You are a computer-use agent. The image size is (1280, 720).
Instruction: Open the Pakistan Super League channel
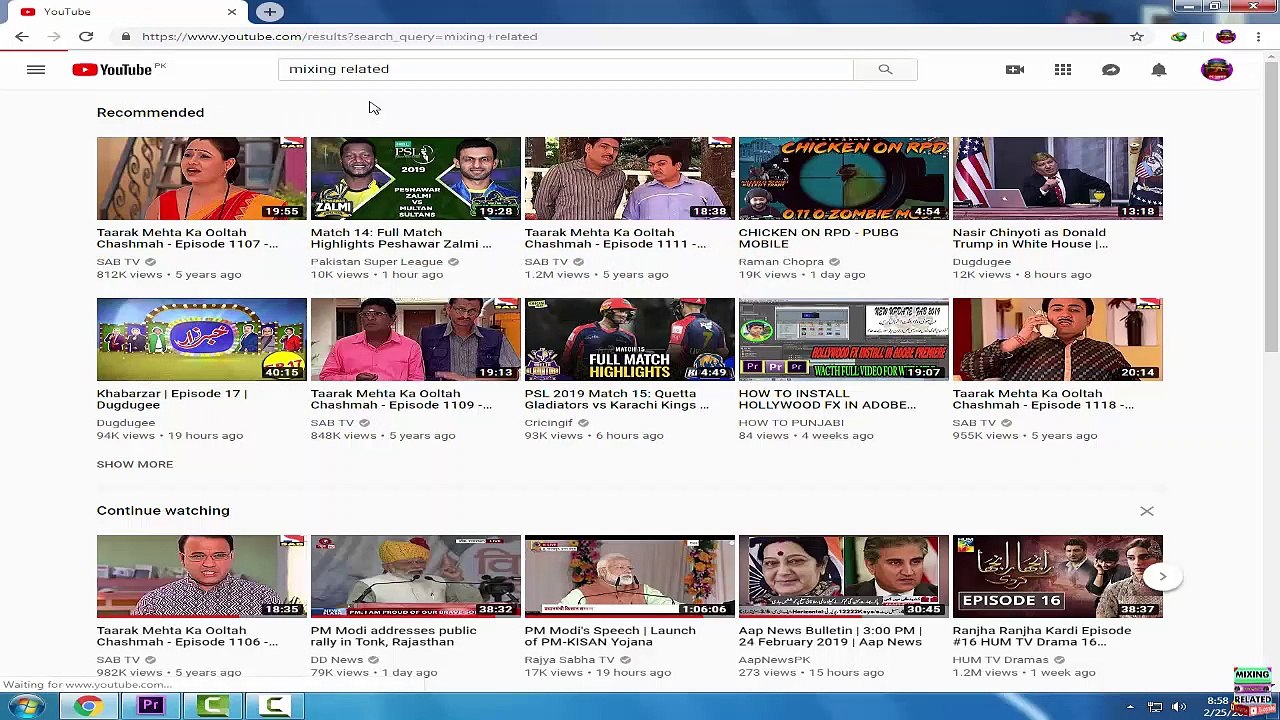[377, 262]
